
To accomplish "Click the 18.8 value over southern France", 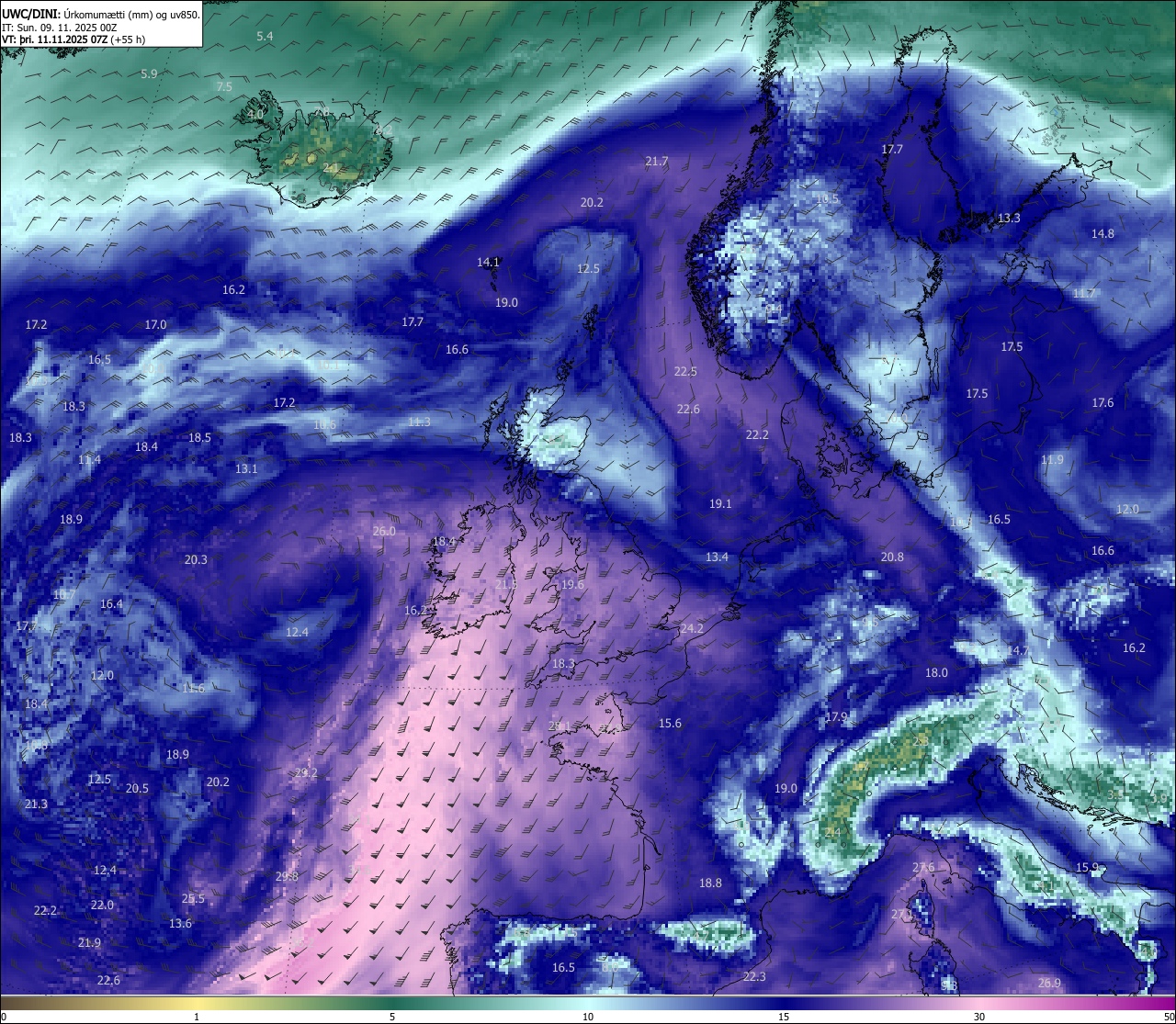I will [x=710, y=883].
